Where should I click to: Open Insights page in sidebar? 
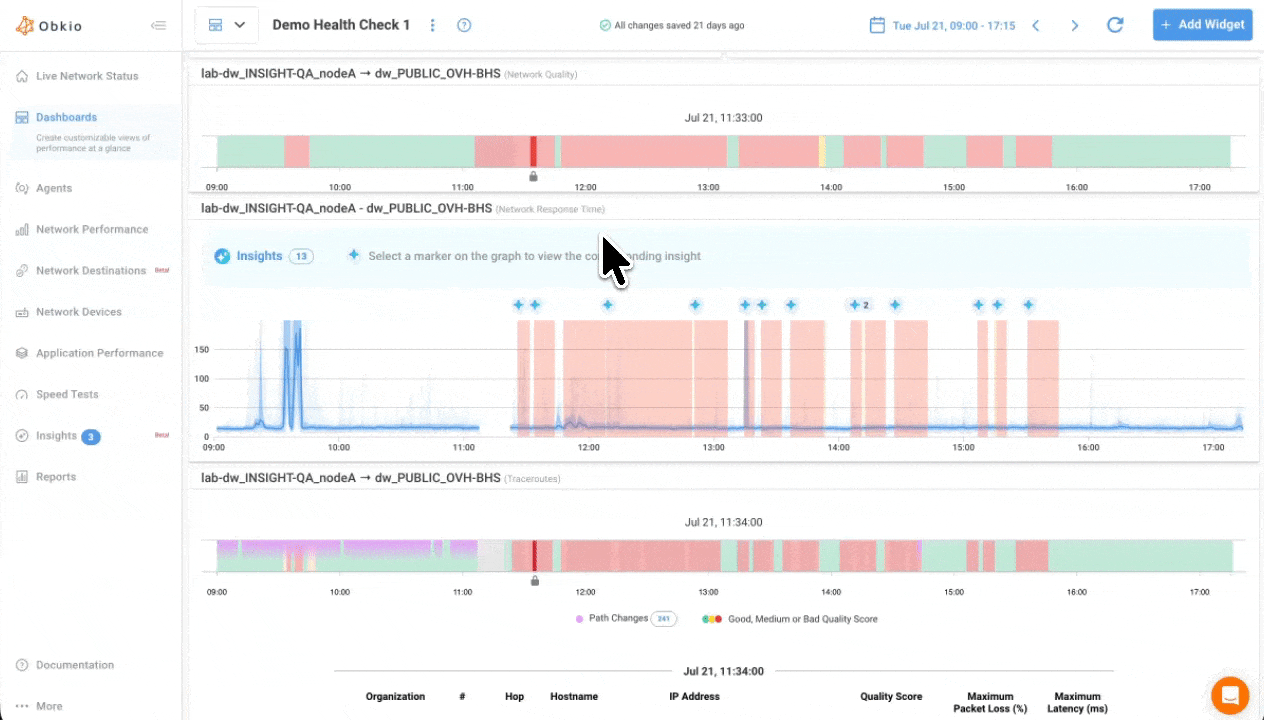pos(56,436)
